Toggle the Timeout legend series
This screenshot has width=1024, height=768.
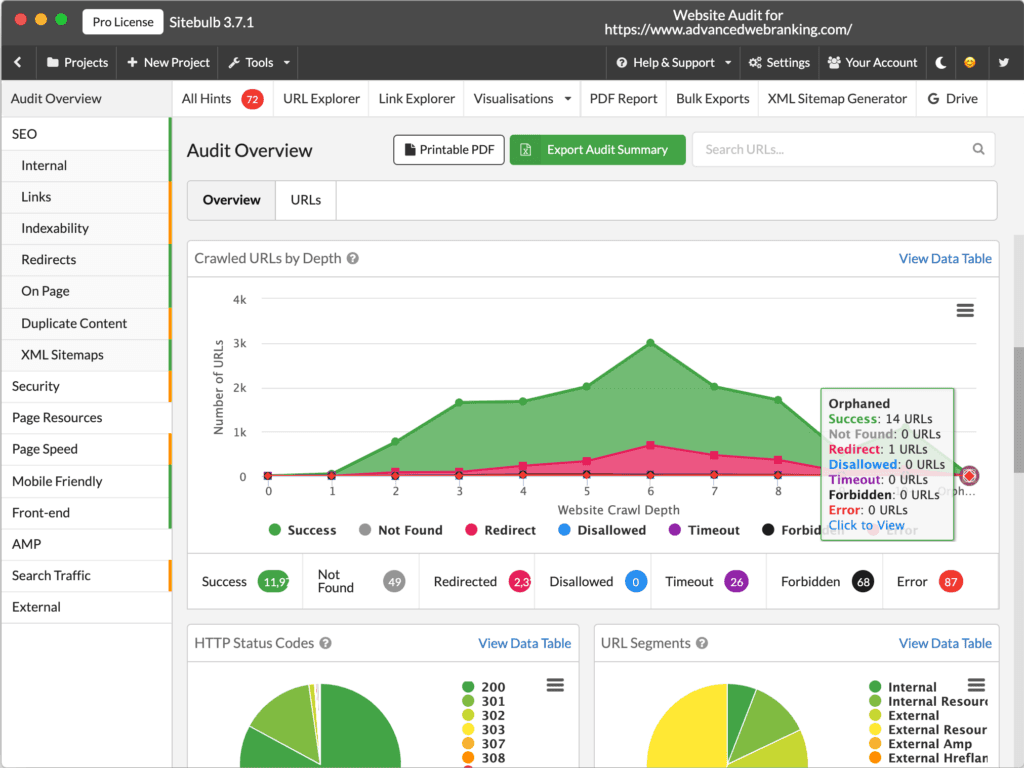tap(704, 530)
